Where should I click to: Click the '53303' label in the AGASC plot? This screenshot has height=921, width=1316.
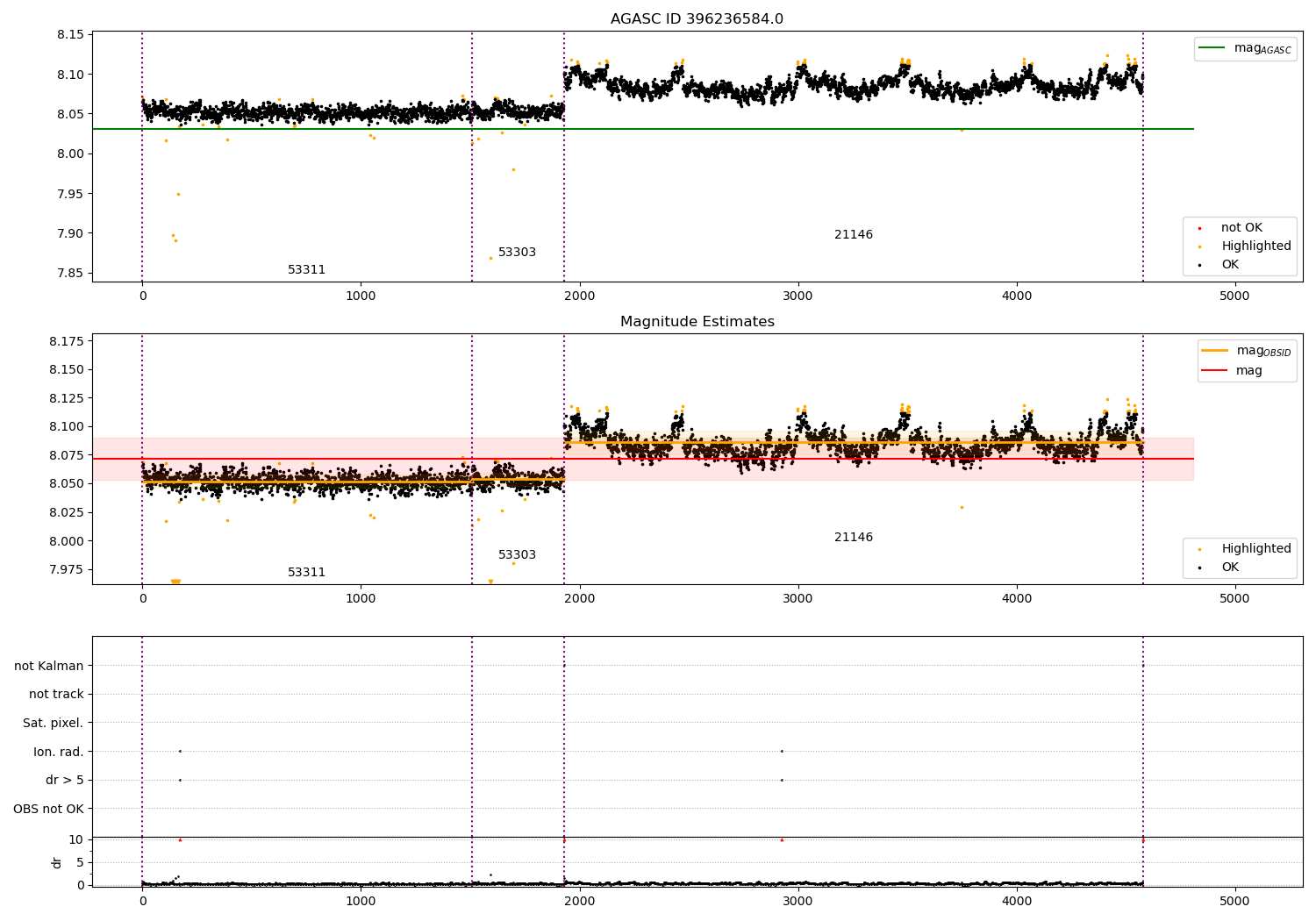pyautogui.click(x=517, y=253)
